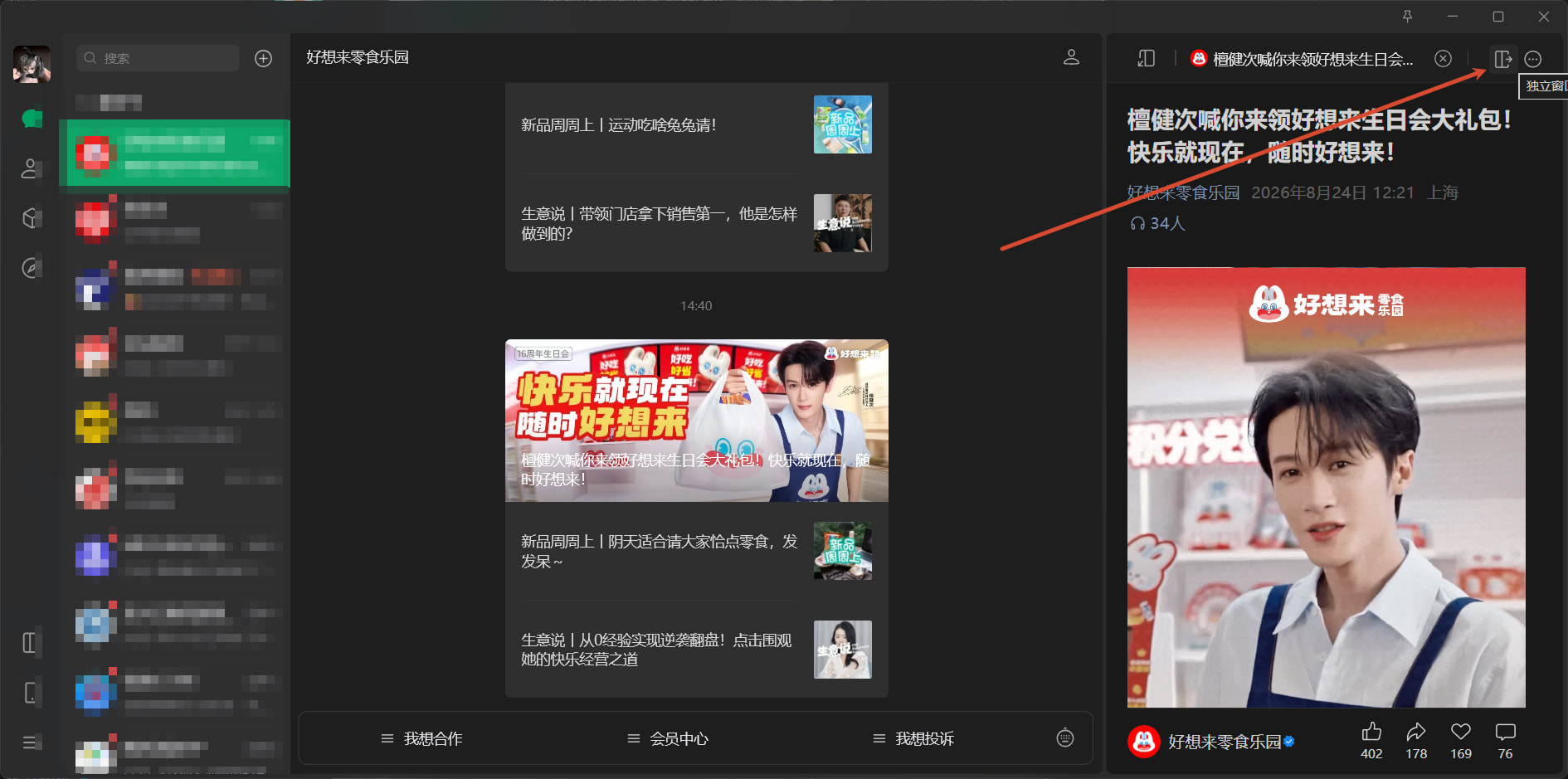The height and width of the screenshot is (779, 1568).
Task: Open the 阴天适合请大家恰点零食 article thumbnail
Action: [x=843, y=551]
